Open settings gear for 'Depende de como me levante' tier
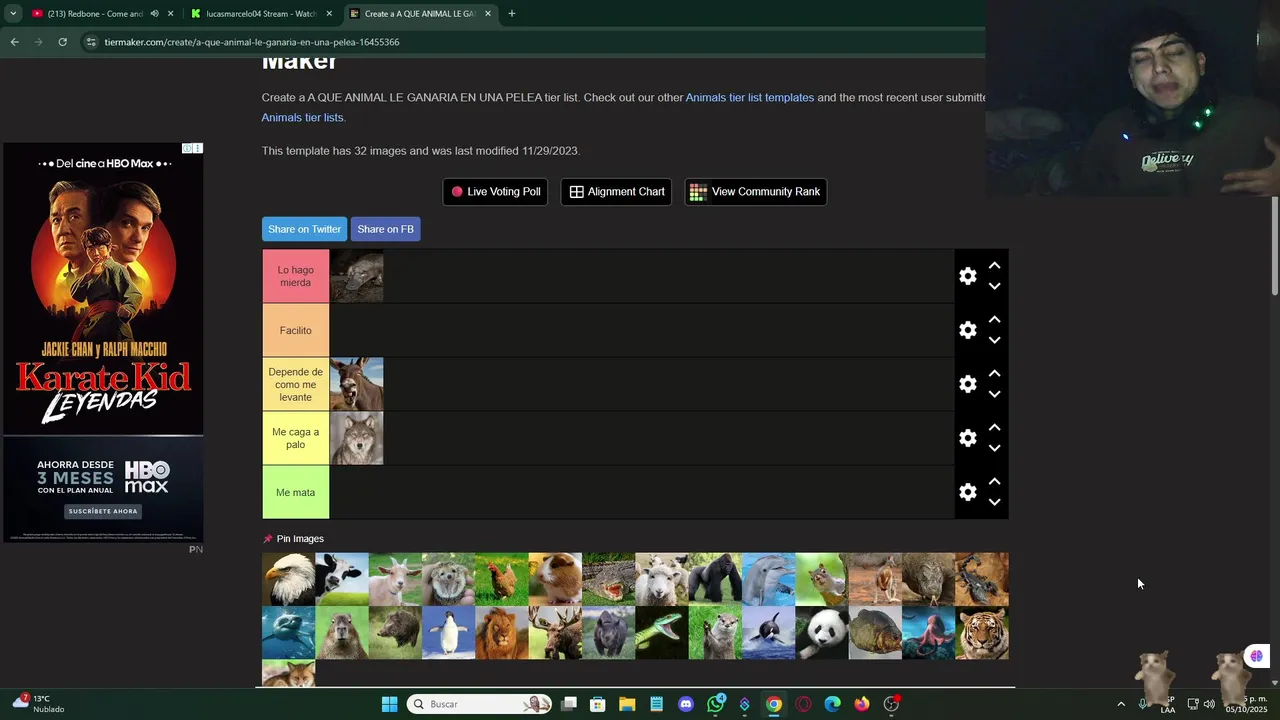 tap(967, 384)
